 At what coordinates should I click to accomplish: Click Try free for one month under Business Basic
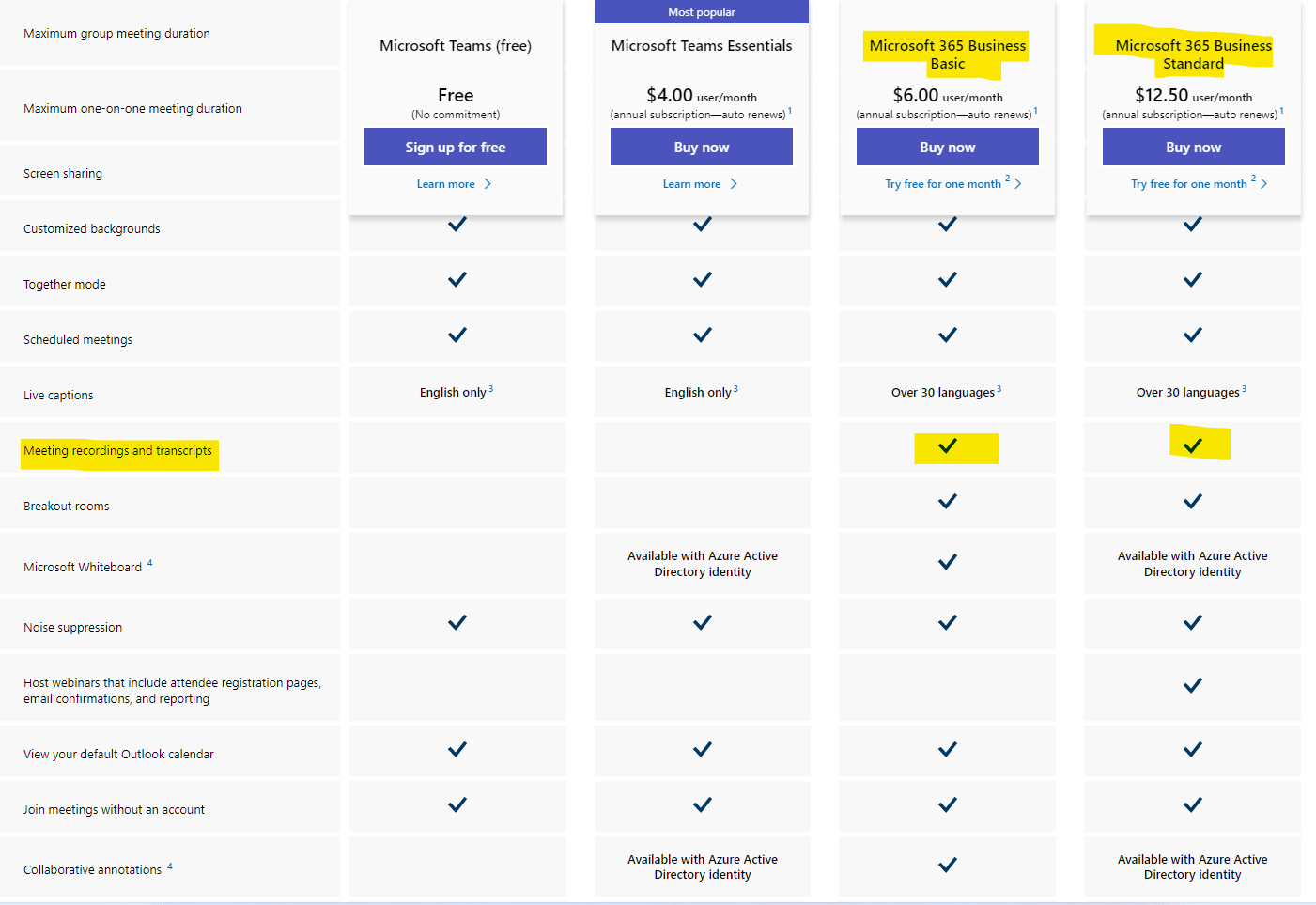point(943,184)
